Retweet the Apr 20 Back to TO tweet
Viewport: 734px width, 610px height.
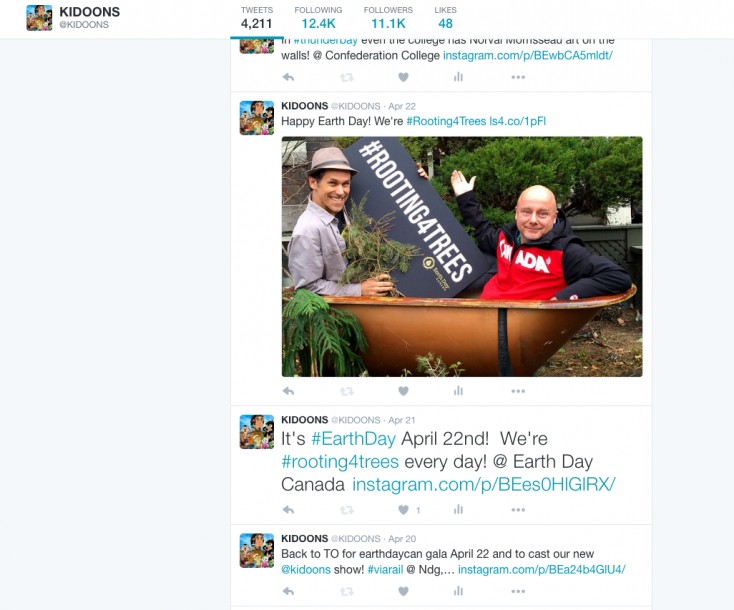click(x=346, y=591)
